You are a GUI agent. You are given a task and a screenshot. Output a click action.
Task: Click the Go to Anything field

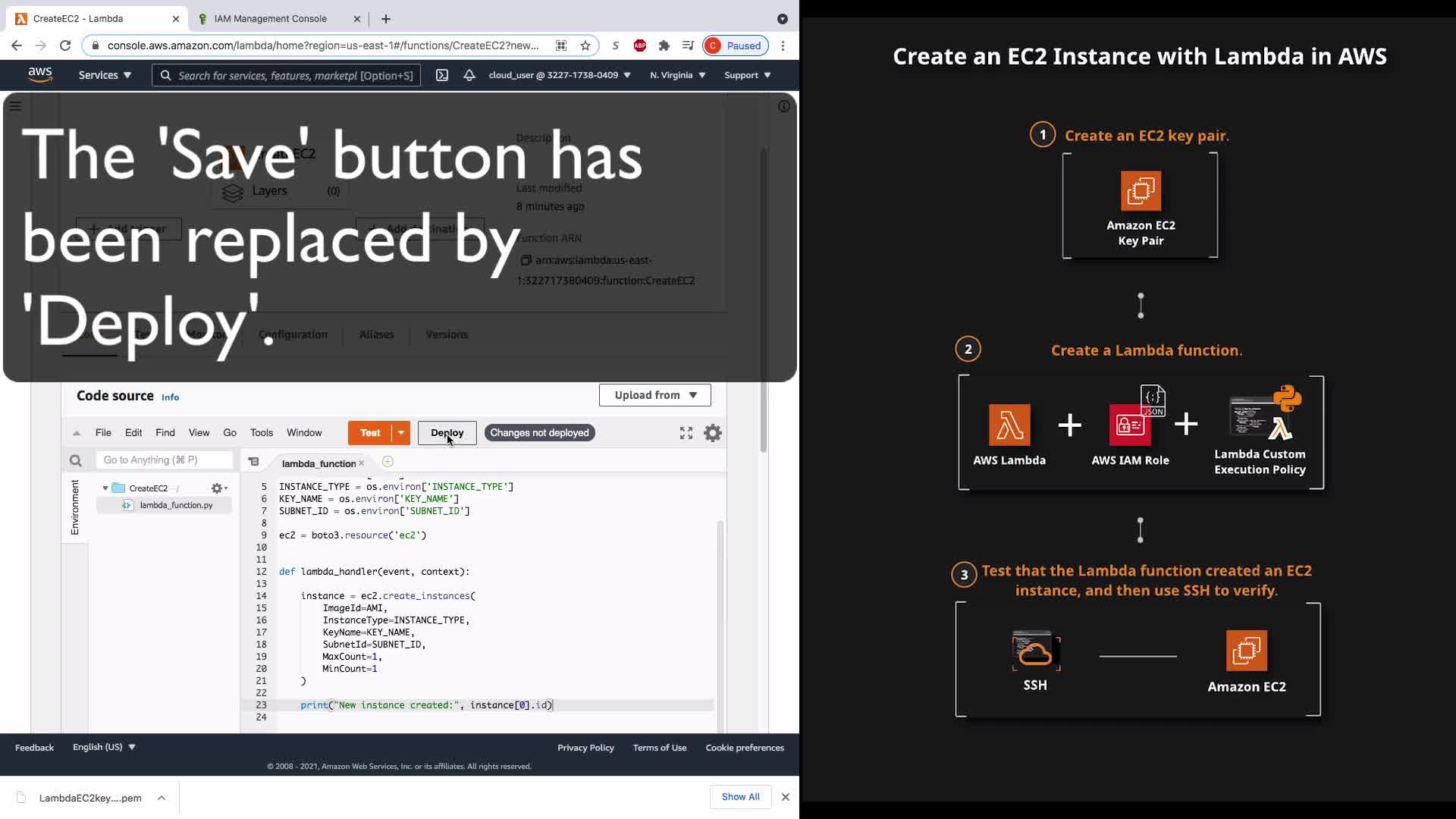(164, 460)
